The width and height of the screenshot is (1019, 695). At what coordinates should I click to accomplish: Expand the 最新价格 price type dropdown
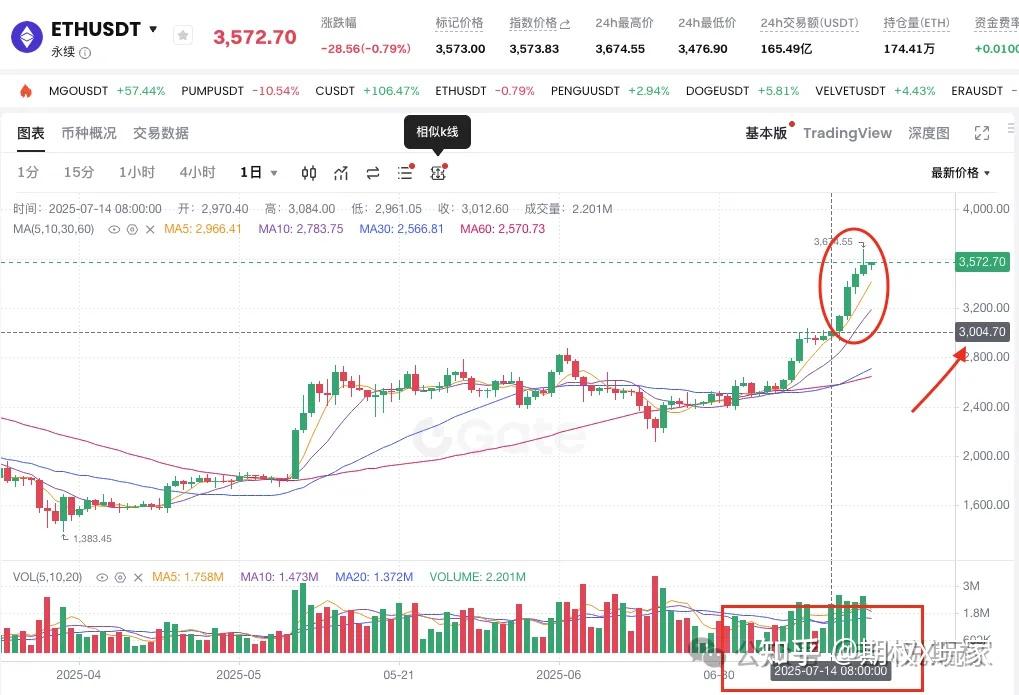tap(961, 173)
